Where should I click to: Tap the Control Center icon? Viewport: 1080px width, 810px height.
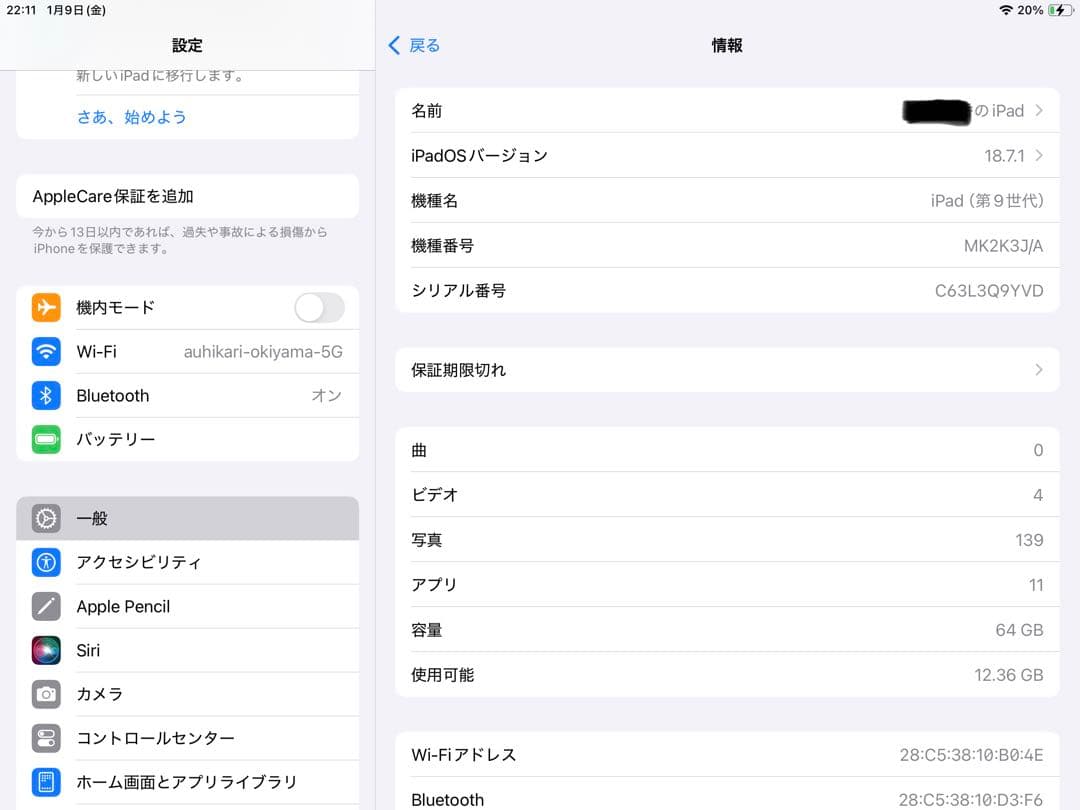click(x=46, y=738)
